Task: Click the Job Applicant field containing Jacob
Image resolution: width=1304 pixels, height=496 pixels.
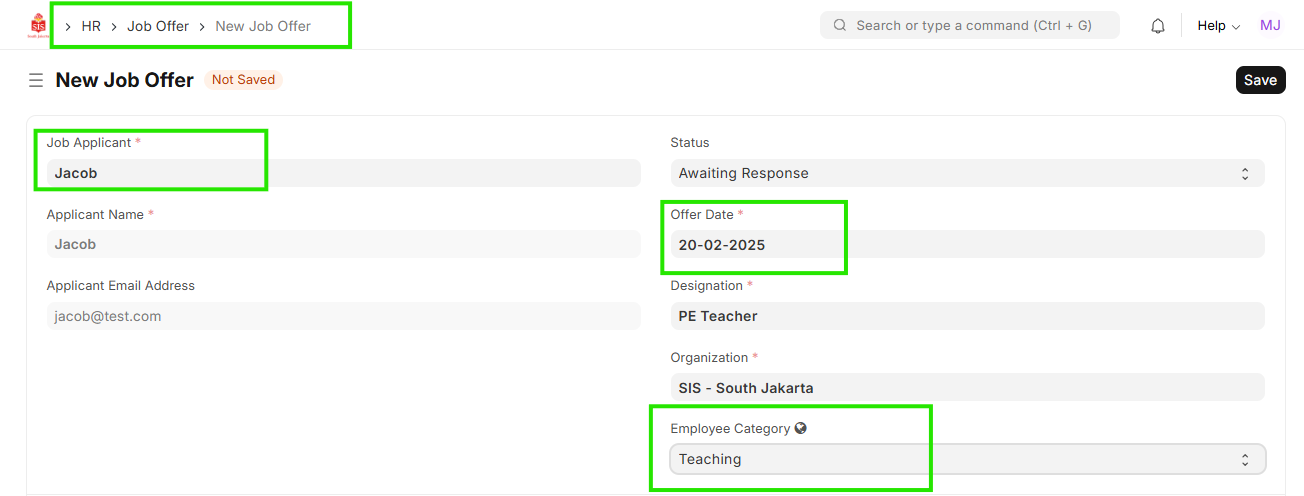Action: coord(342,173)
